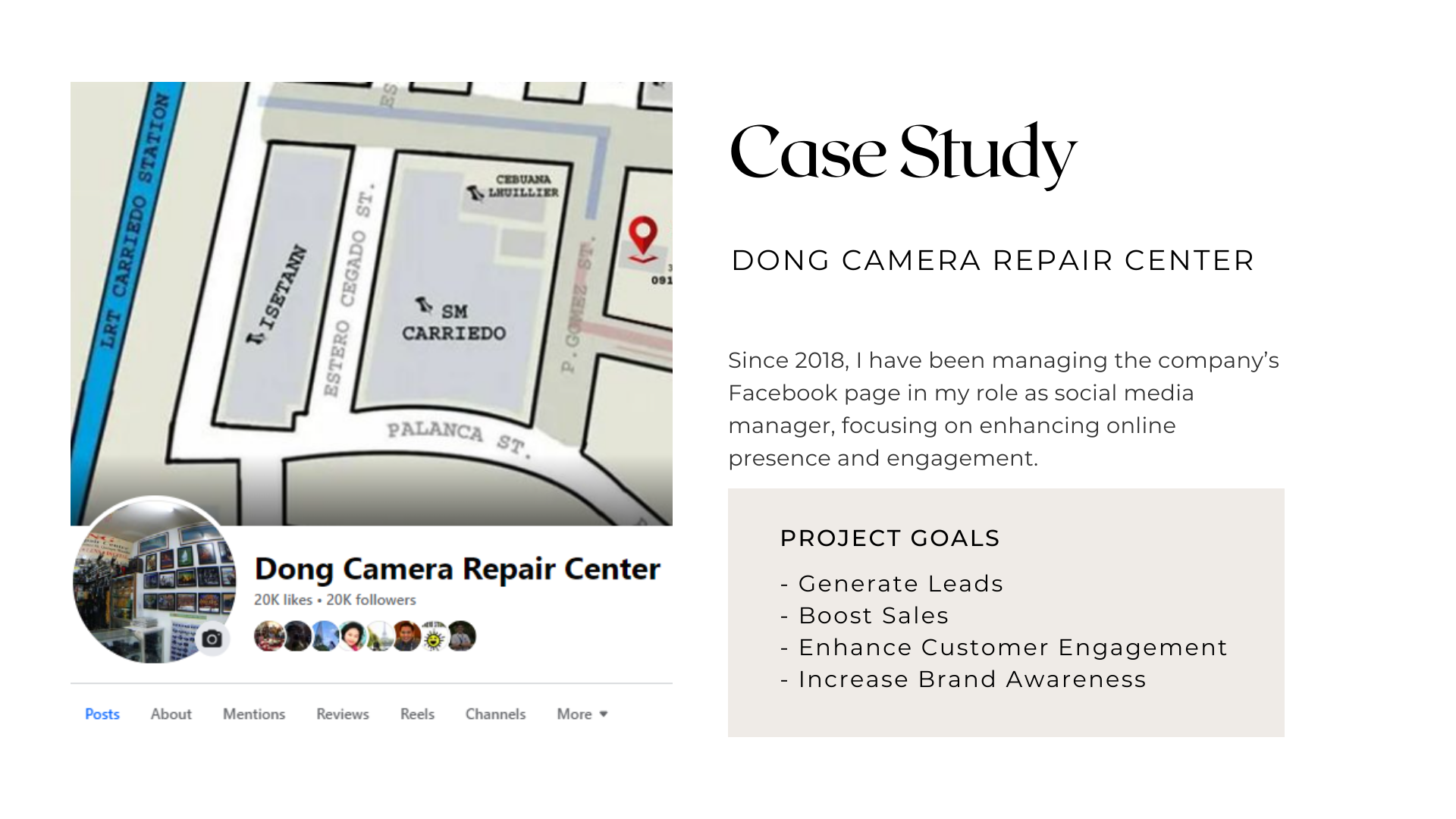
Task: Go to the Mentions tab
Action: pyautogui.click(x=254, y=714)
